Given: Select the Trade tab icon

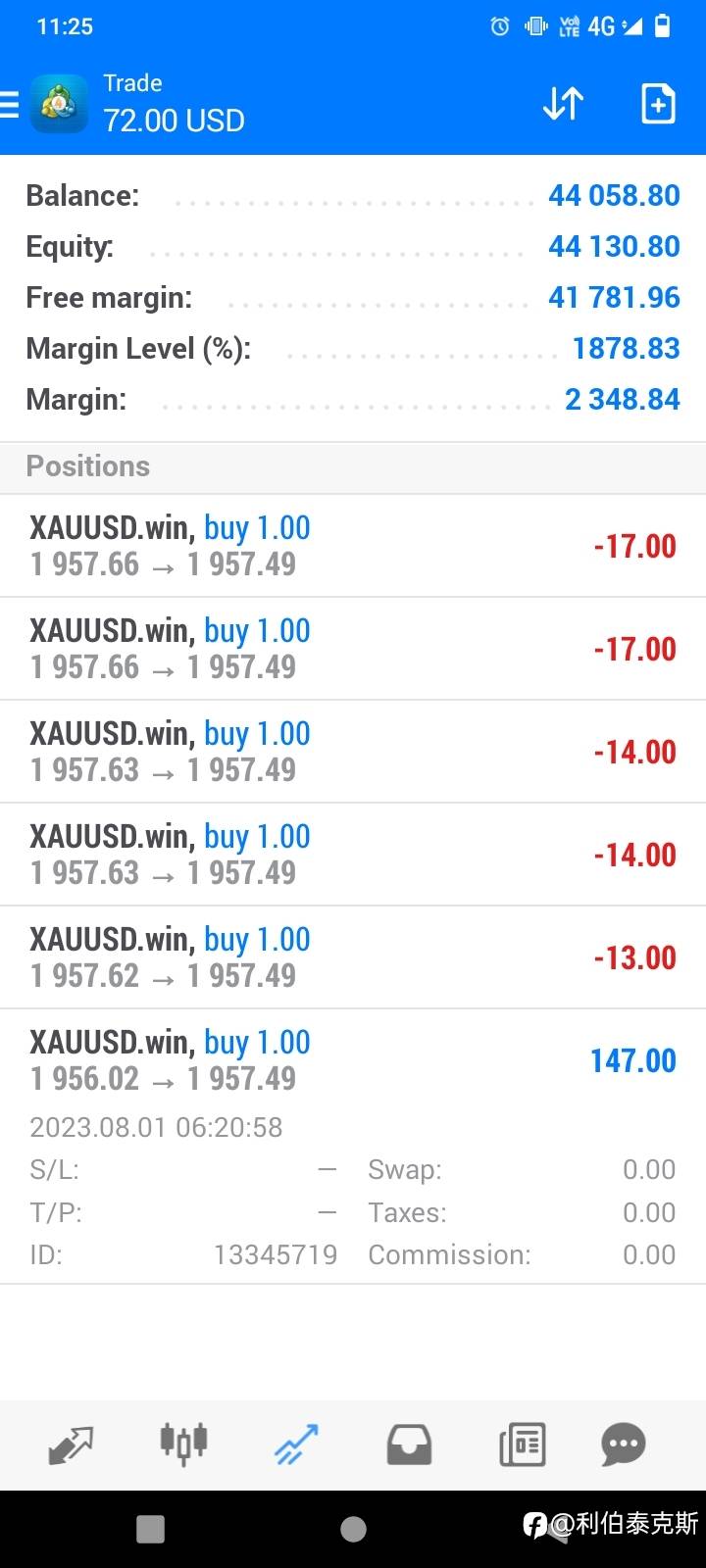Looking at the screenshot, I should (296, 1445).
